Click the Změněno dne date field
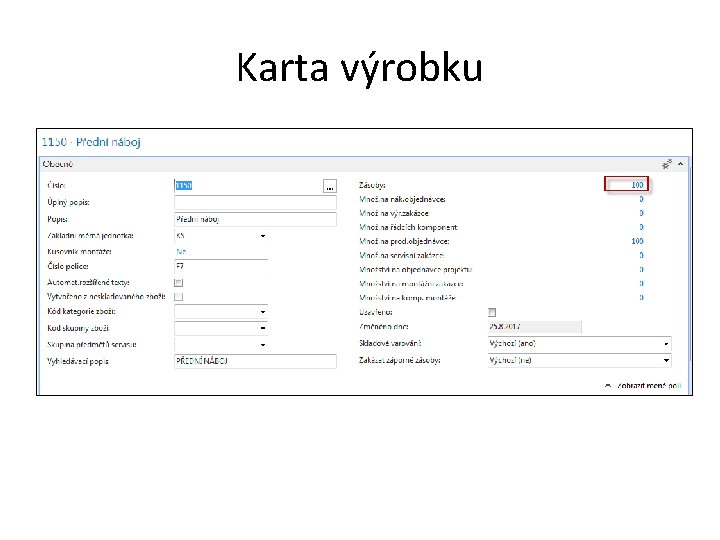720x540 pixels. [534, 326]
